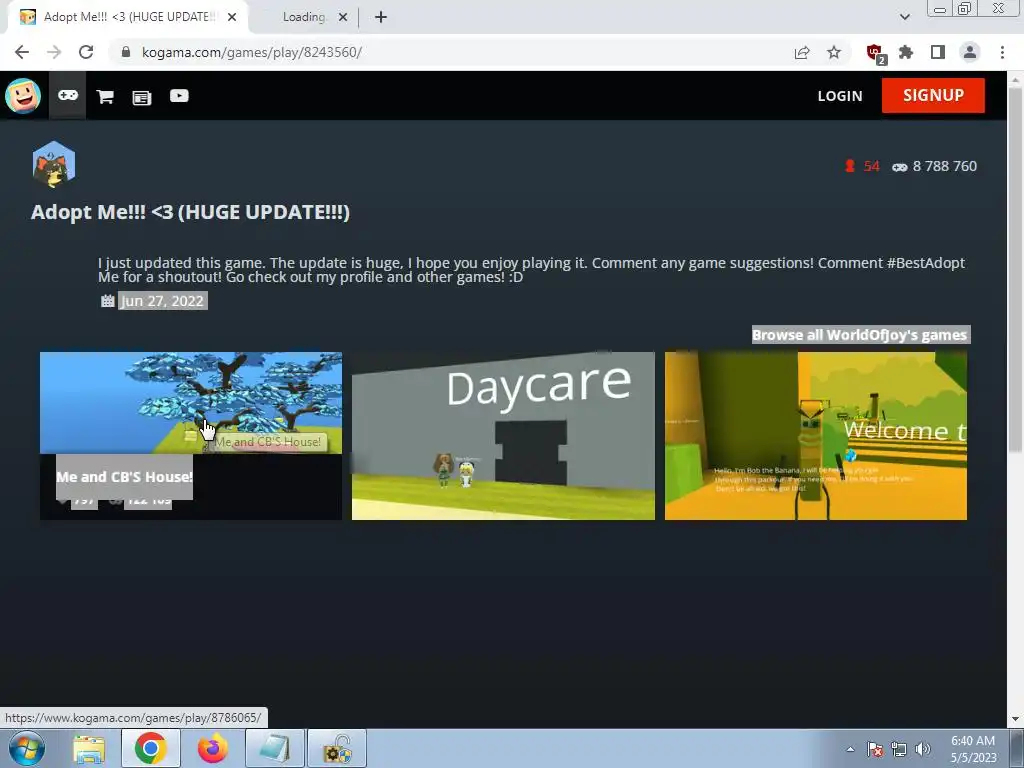1024x768 pixels.
Task: Click the game title Adopt Me!!! heading
Action: click(190, 212)
